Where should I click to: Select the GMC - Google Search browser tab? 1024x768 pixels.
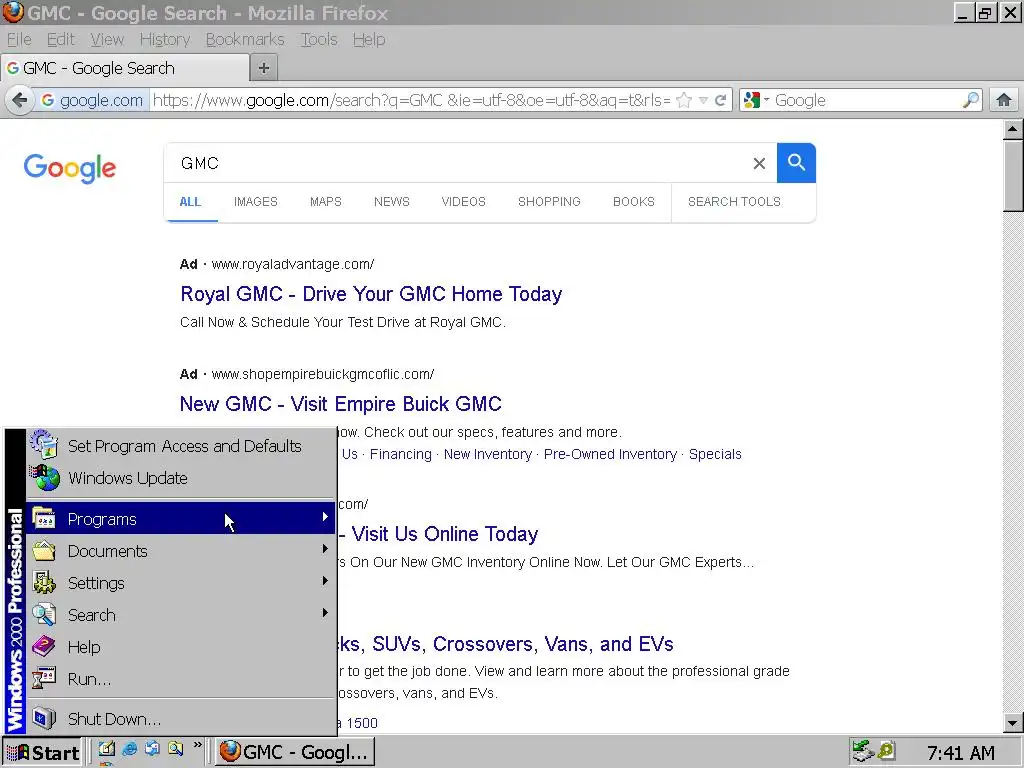125,68
